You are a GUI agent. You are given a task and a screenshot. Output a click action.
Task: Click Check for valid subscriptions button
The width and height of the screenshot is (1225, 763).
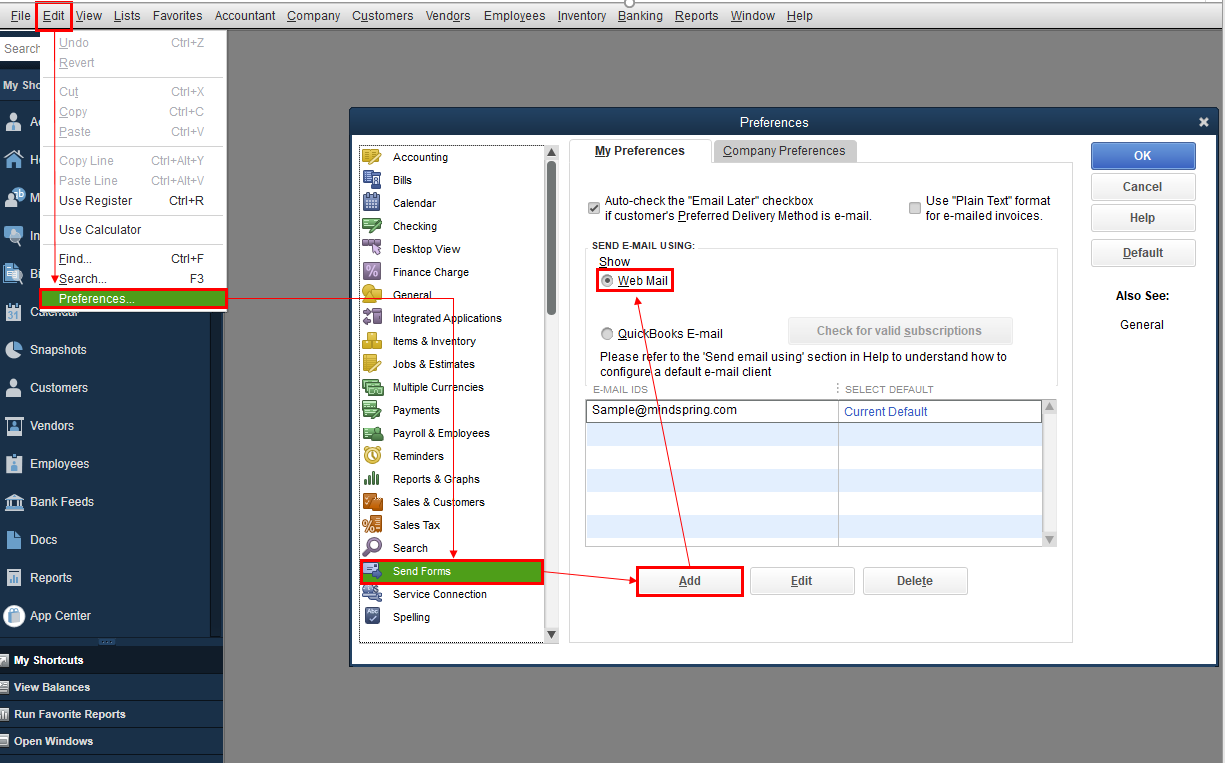[900, 331]
